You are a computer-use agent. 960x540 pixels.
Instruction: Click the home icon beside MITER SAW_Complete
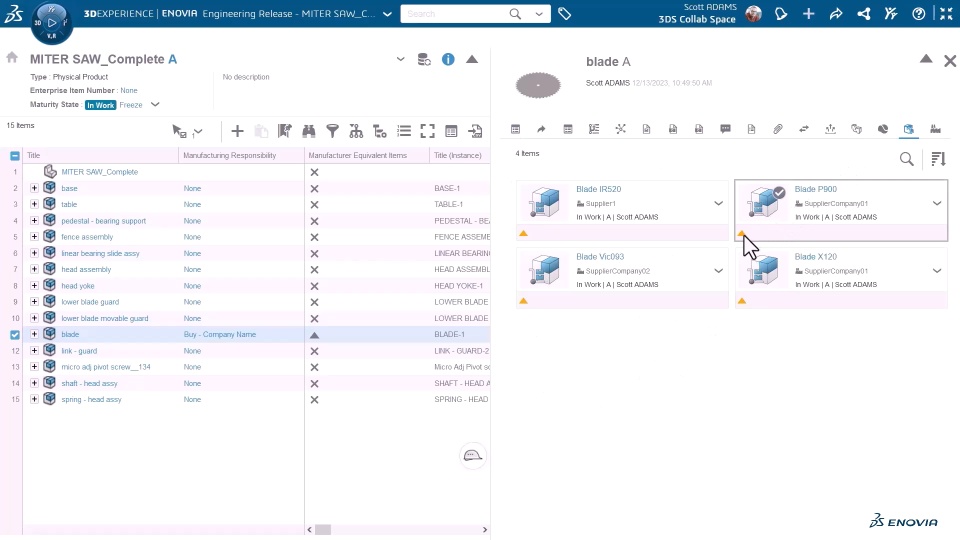pos(12,58)
